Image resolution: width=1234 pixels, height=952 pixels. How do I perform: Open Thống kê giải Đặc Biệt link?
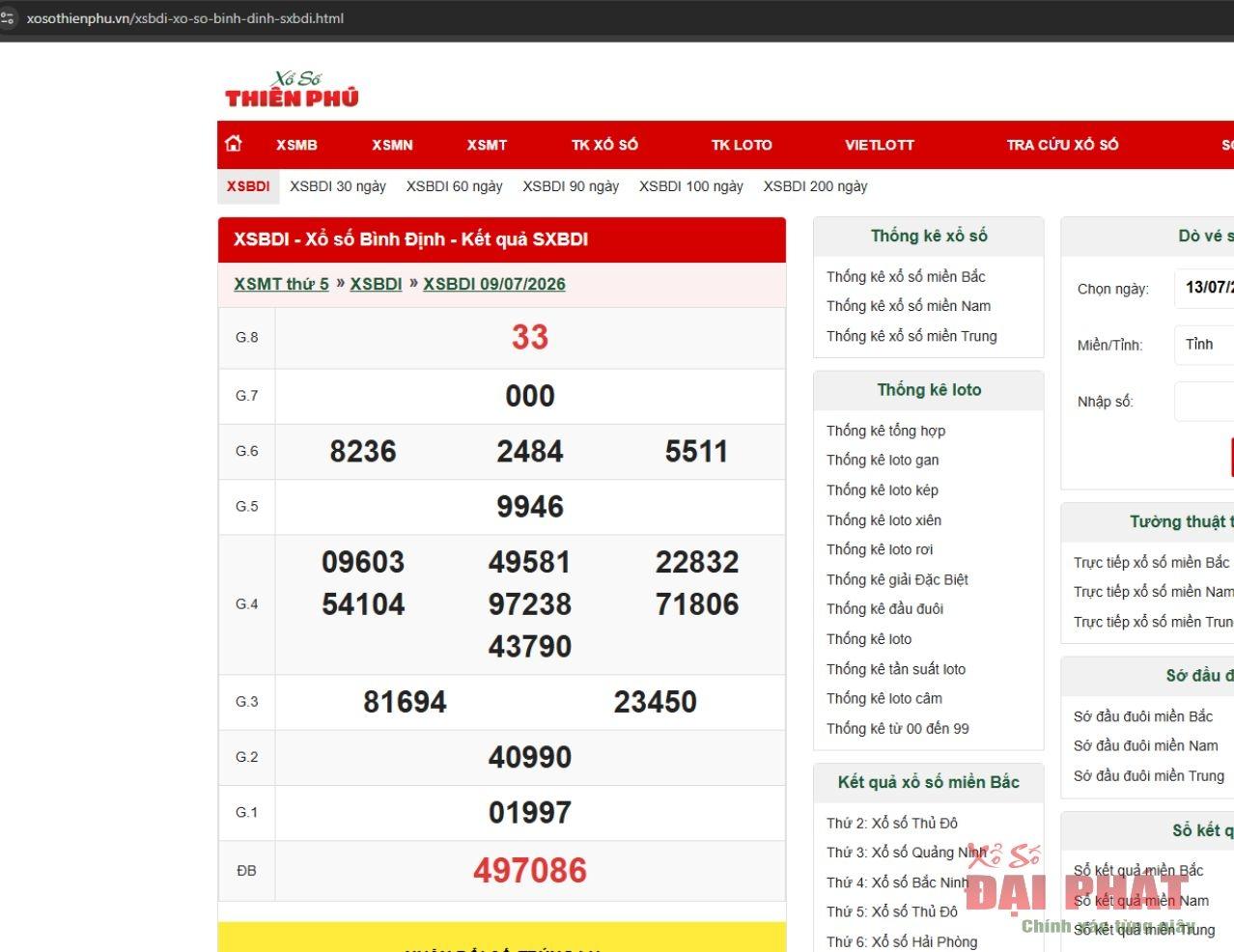[x=897, y=579]
